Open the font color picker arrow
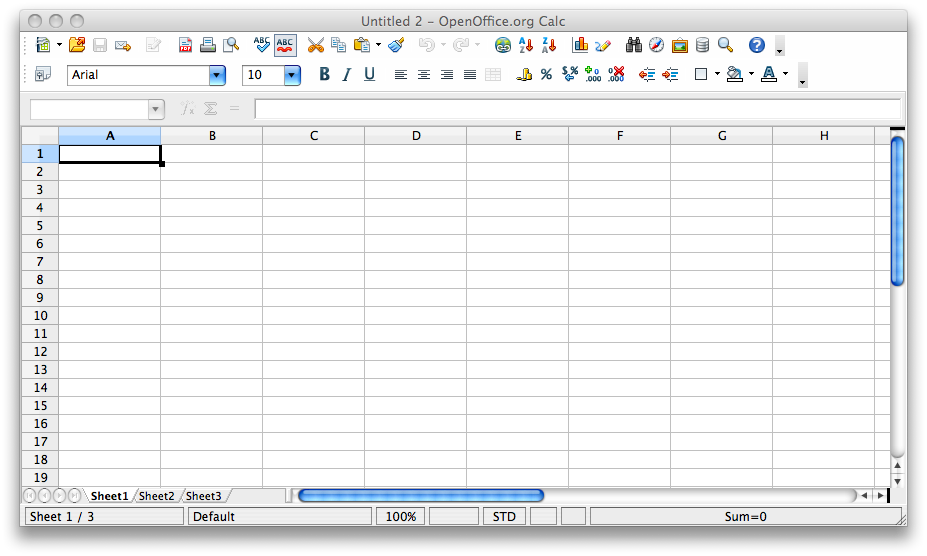 (x=785, y=74)
